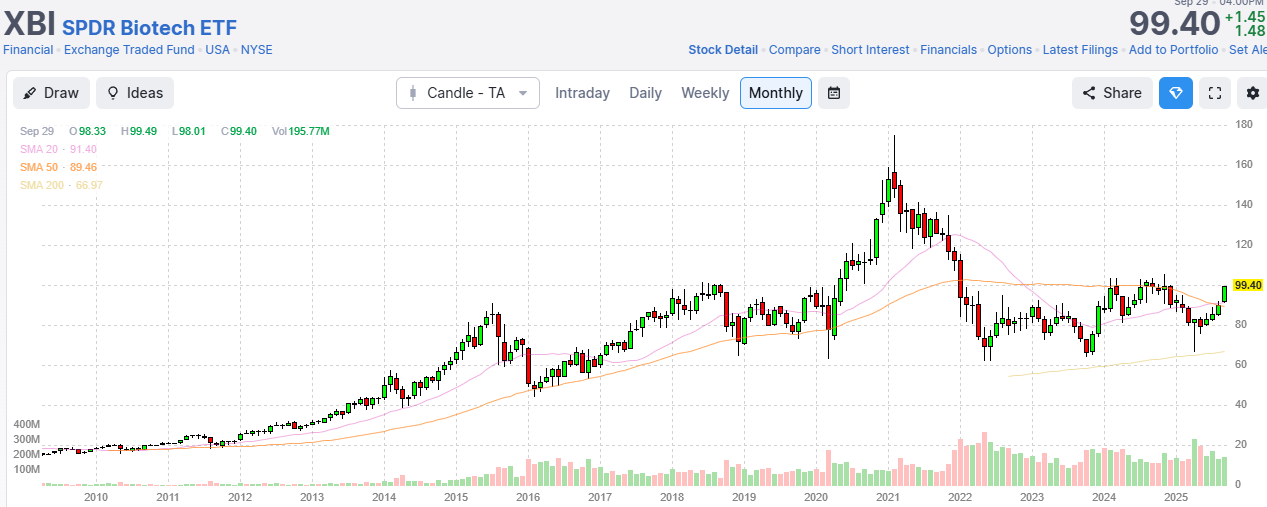Open chart settings gear icon
Image resolution: width=1267 pixels, height=507 pixels.
(1253, 93)
